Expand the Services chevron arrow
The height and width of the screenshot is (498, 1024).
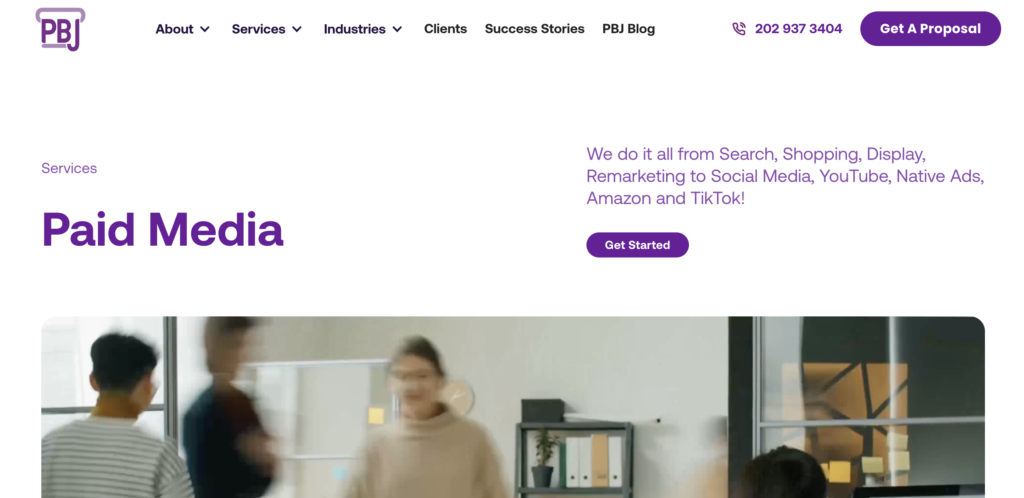coord(296,29)
